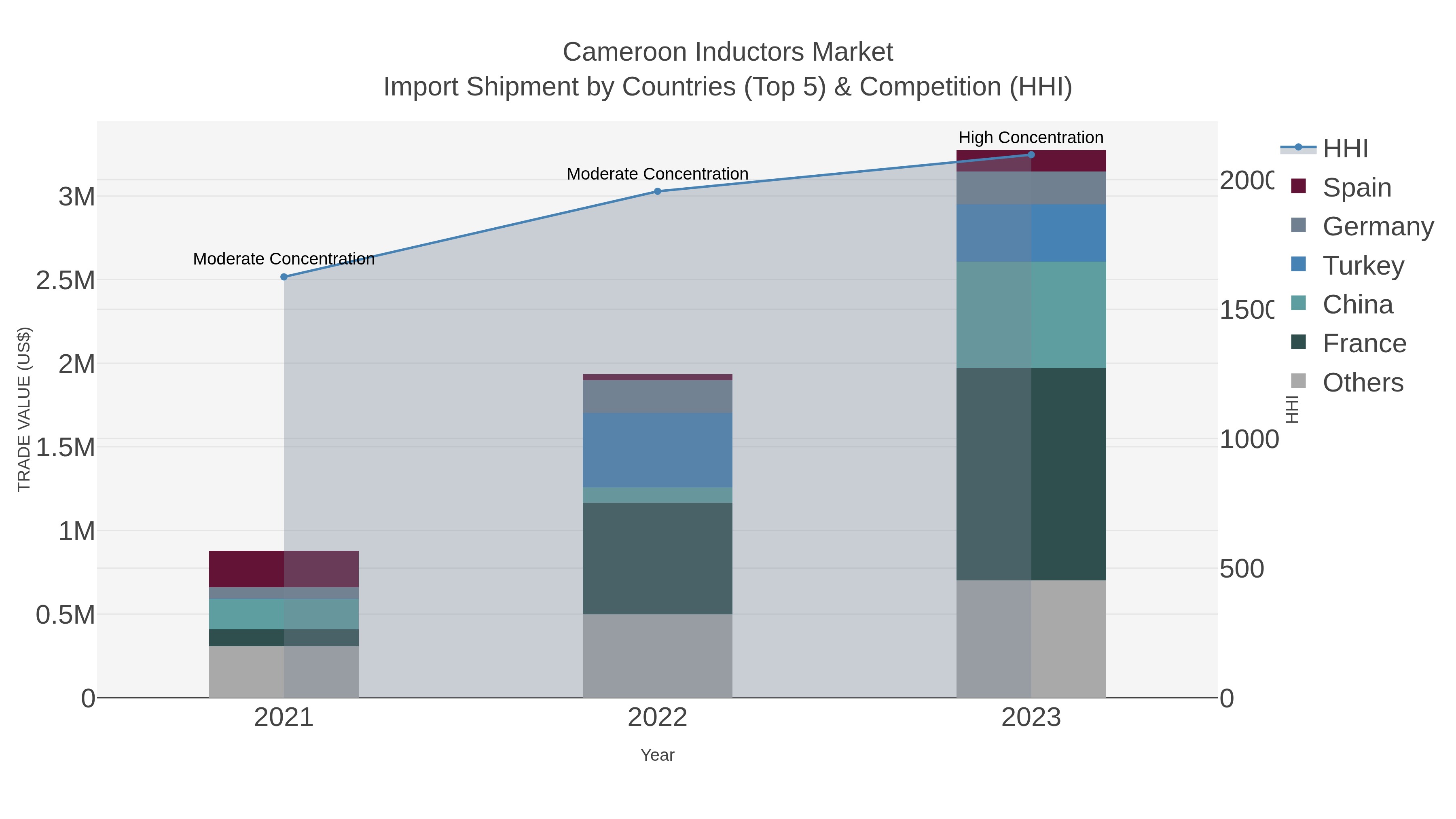Click the 2023 France bar segment
Image resolution: width=1456 pixels, height=819 pixels.
click(x=1031, y=474)
